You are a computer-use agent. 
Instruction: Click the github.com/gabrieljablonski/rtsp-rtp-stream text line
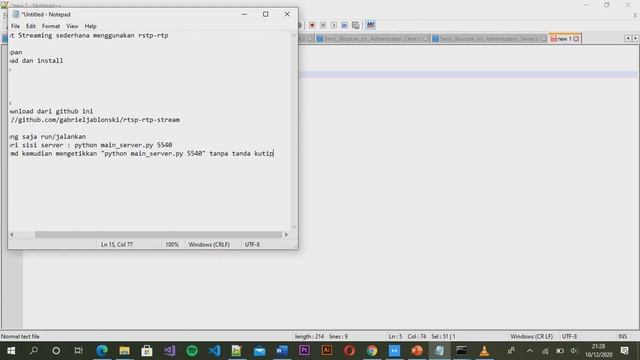point(95,120)
